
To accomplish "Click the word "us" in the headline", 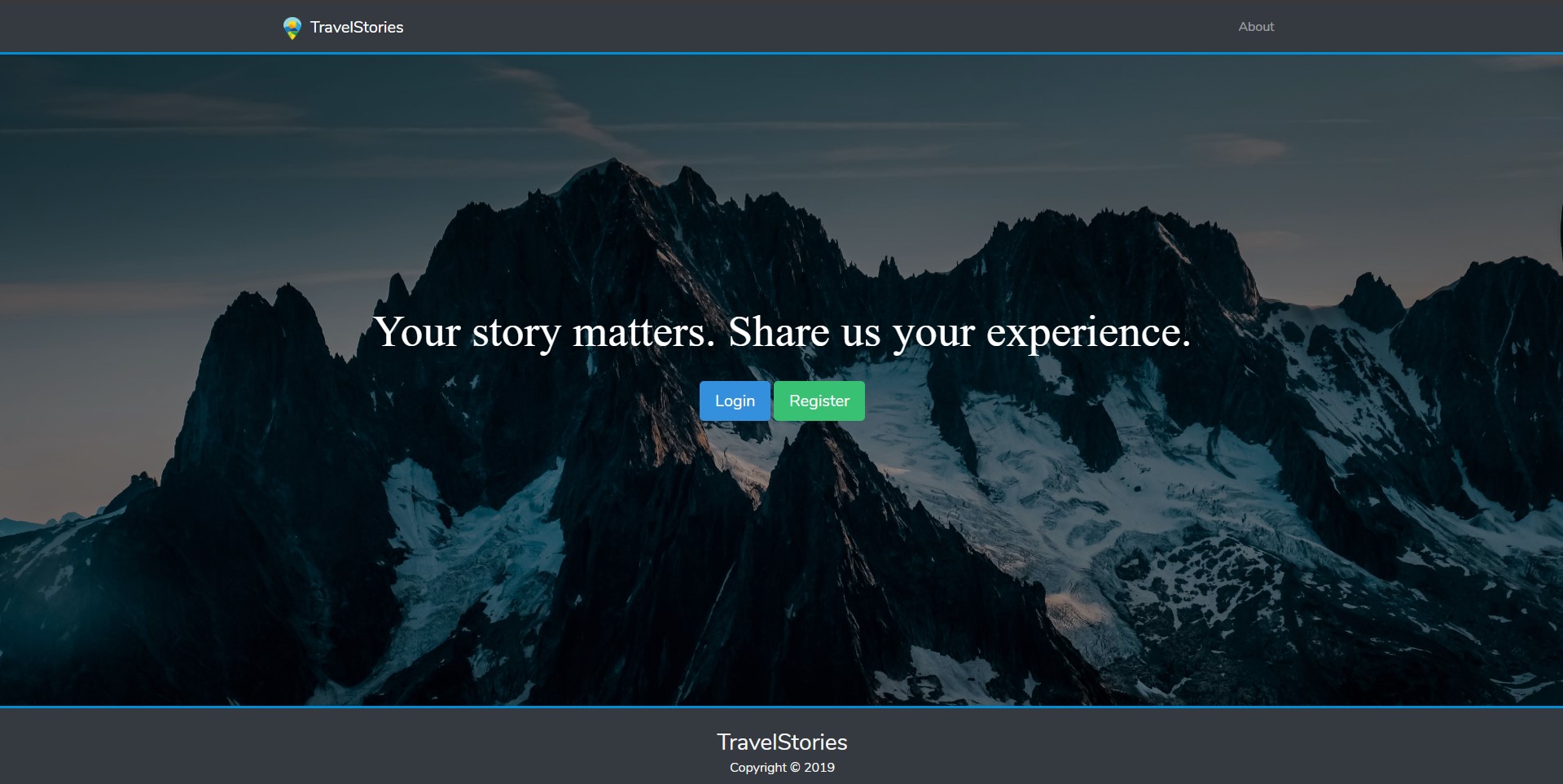I will (861, 332).
